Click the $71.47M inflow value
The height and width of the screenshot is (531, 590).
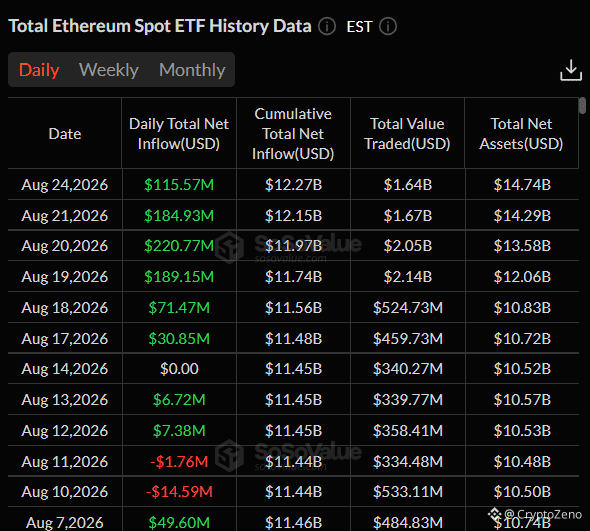(179, 308)
